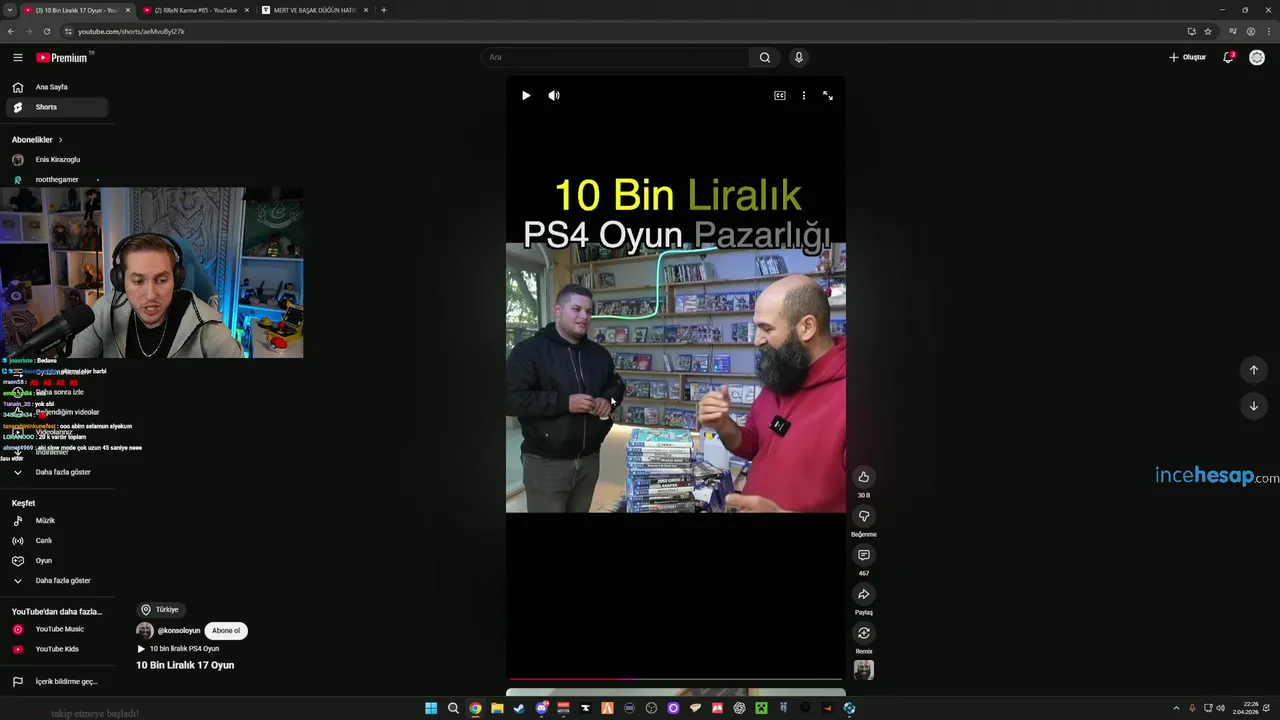Seek using the Short's red progress bar
This screenshot has height=720, width=1280.
point(675,679)
